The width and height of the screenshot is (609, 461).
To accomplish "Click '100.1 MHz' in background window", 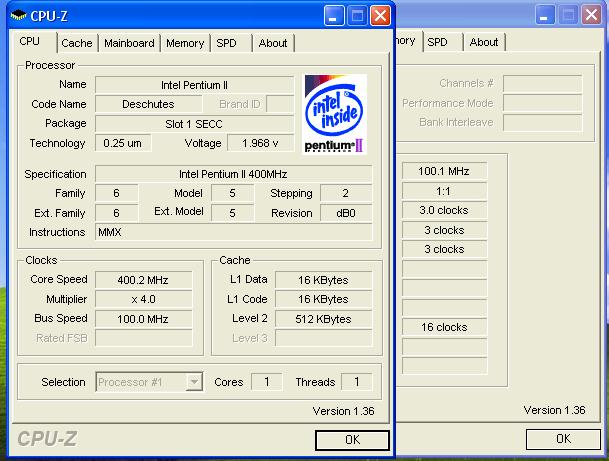I will click(444, 171).
